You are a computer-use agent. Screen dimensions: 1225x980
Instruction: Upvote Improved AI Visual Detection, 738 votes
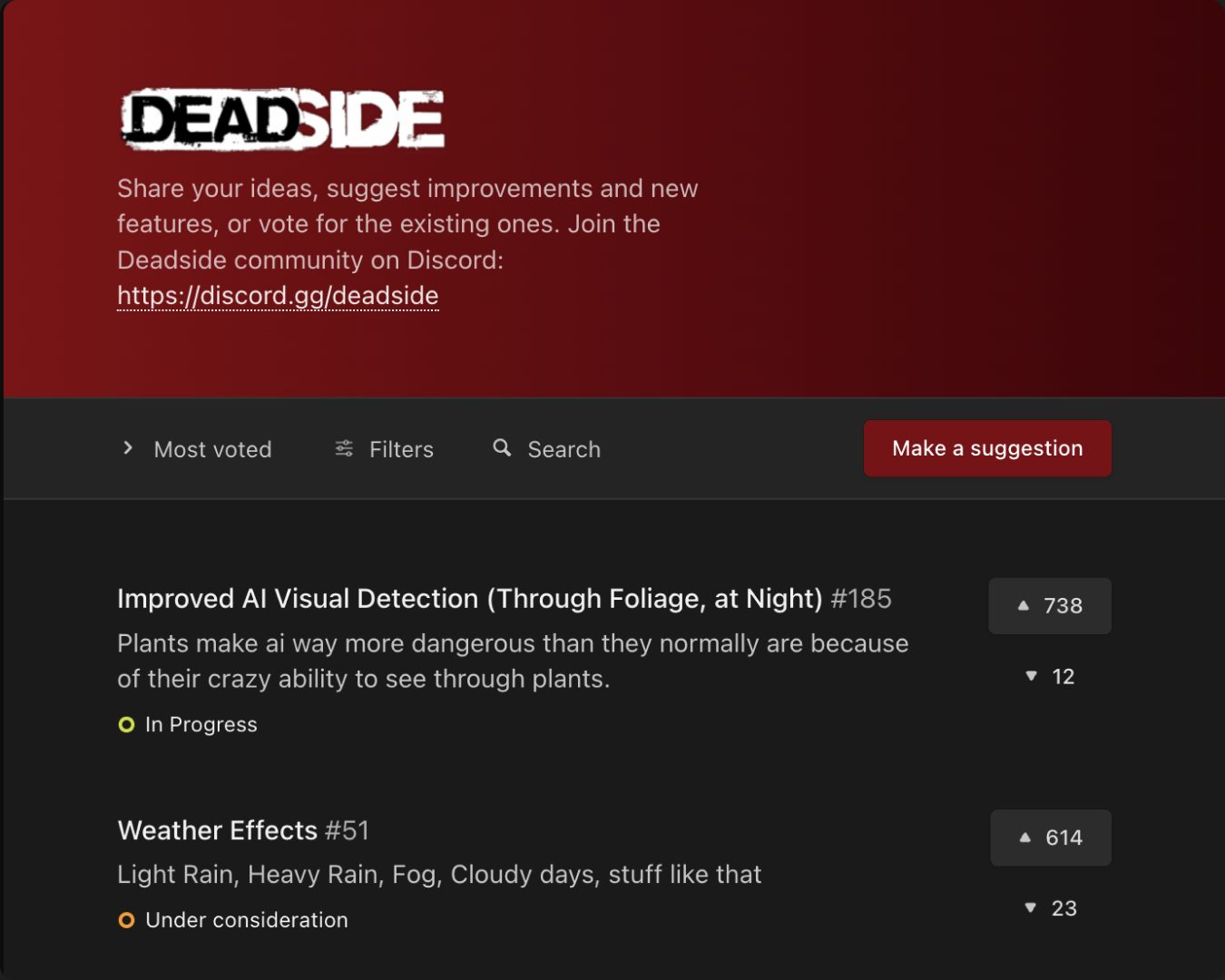[x=1050, y=606]
